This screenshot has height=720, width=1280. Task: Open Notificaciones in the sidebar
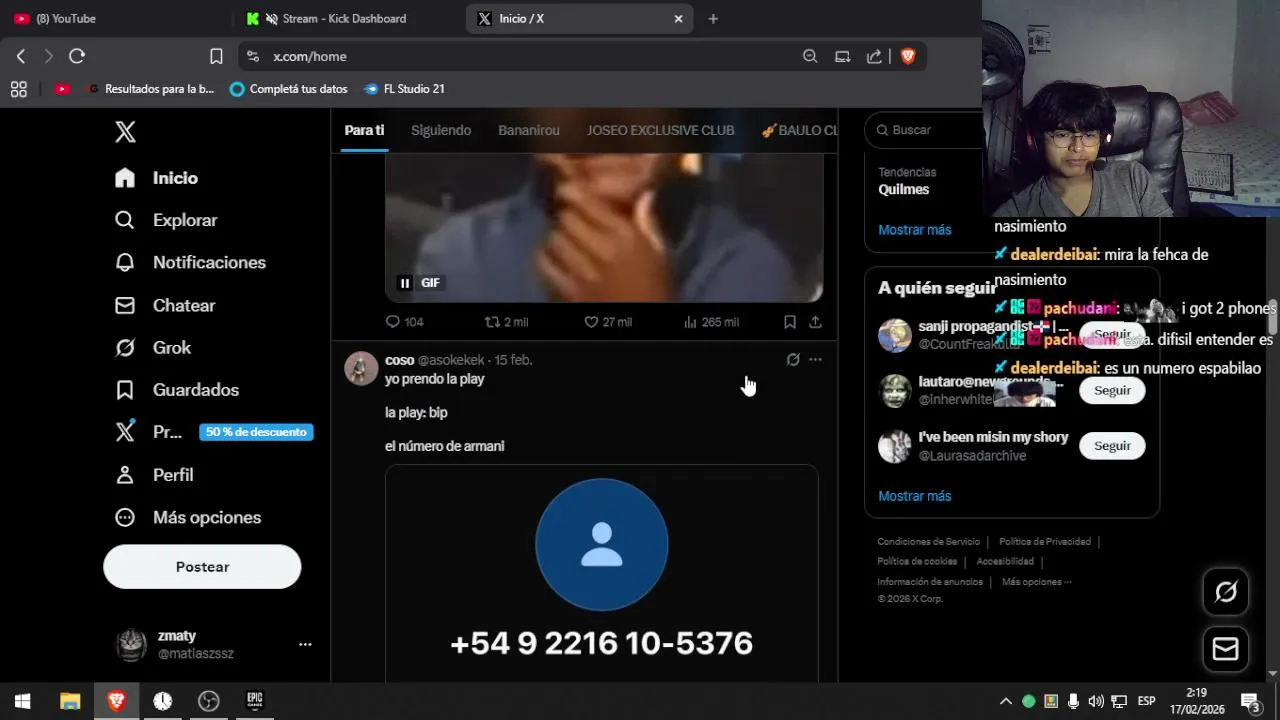click(x=190, y=262)
